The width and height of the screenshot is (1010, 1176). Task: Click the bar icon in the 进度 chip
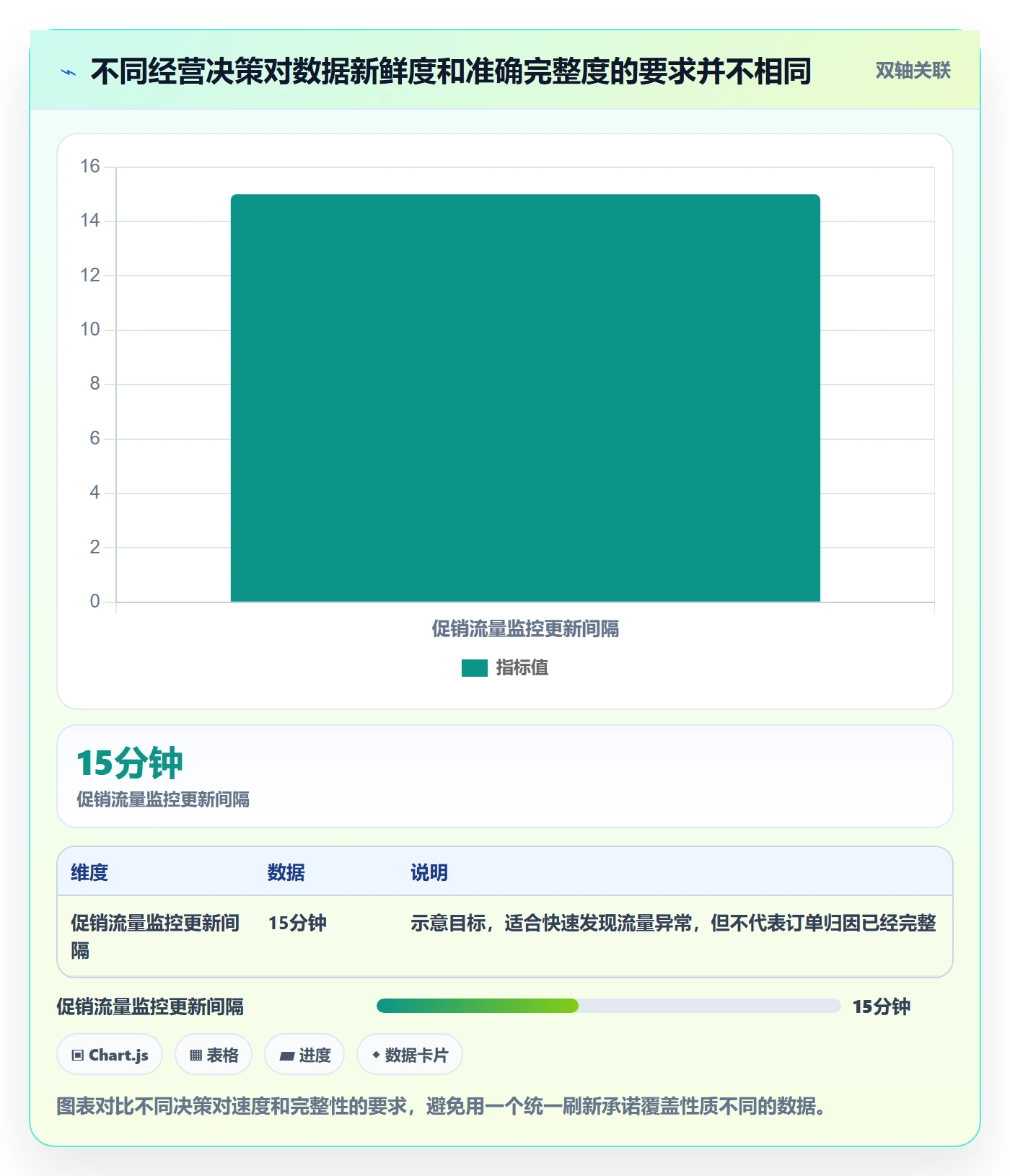click(286, 1056)
